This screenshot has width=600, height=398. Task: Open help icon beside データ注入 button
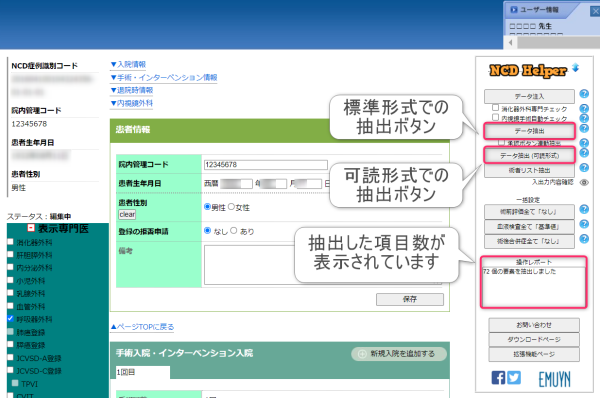click(x=584, y=94)
